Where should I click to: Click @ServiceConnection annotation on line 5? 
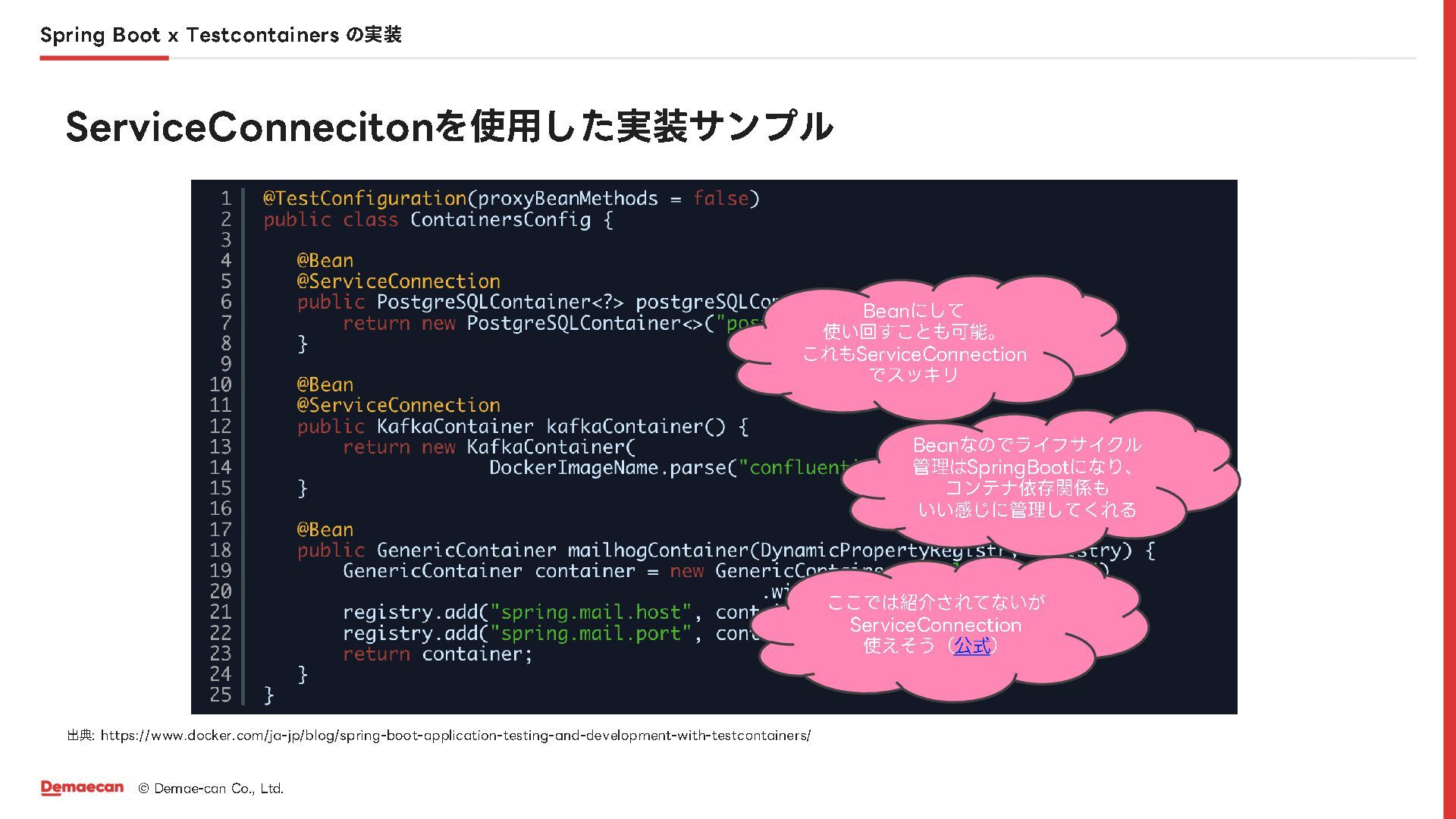(399, 281)
